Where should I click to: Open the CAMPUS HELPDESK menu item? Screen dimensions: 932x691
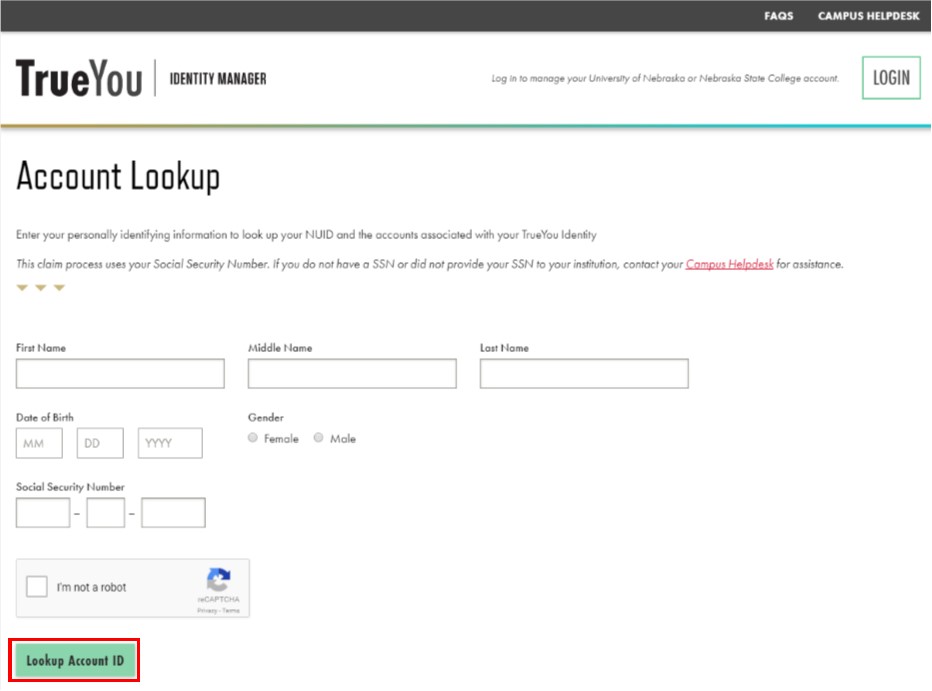coord(867,16)
